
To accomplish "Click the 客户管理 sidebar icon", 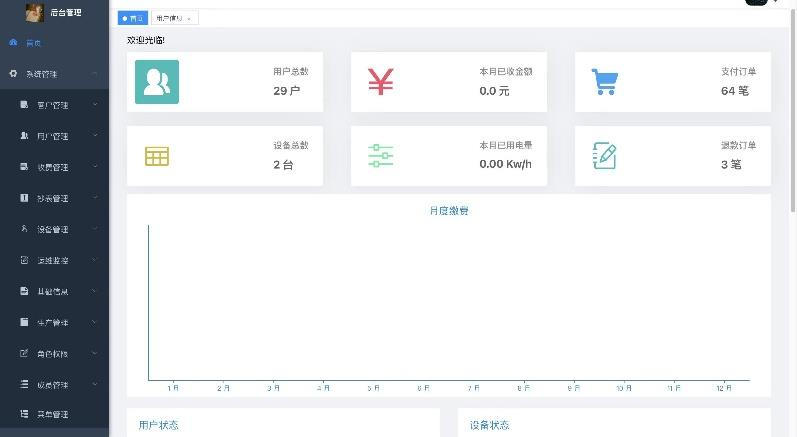I will click(24, 105).
